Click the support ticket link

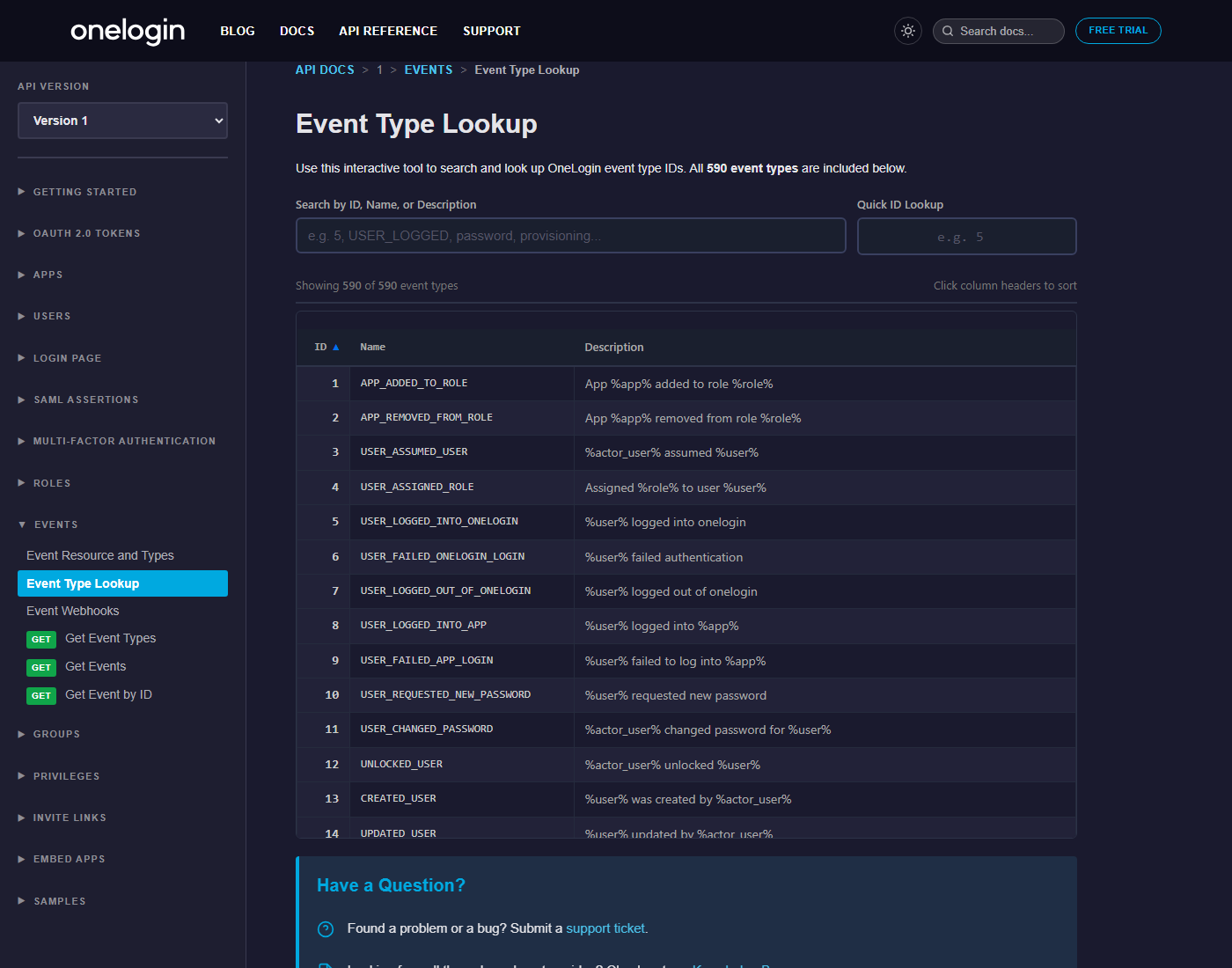pyautogui.click(x=605, y=928)
